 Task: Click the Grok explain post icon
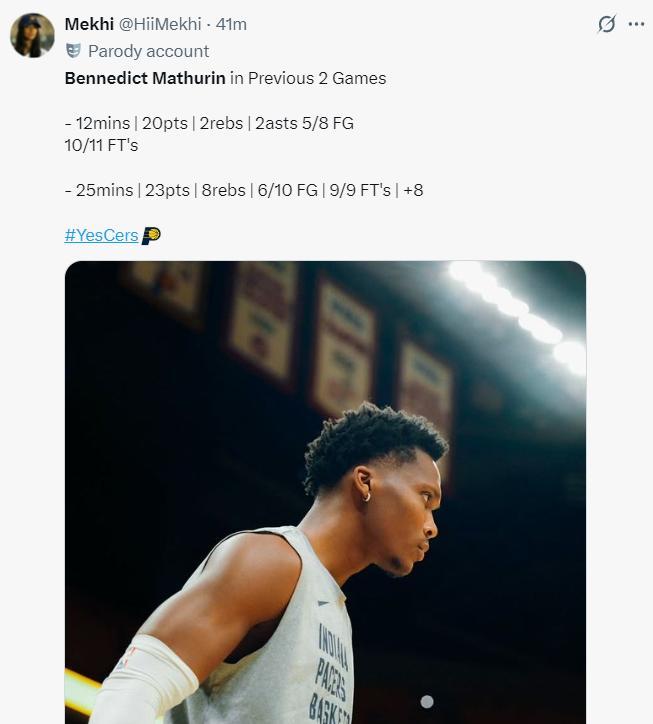[606, 25]
